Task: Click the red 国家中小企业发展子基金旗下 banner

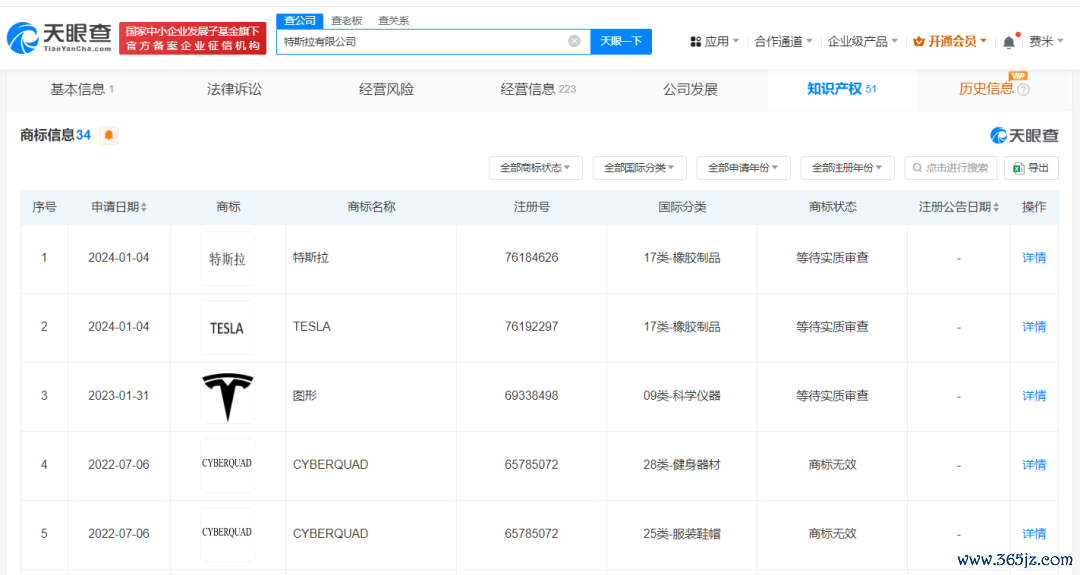Action: click(193, 38)
